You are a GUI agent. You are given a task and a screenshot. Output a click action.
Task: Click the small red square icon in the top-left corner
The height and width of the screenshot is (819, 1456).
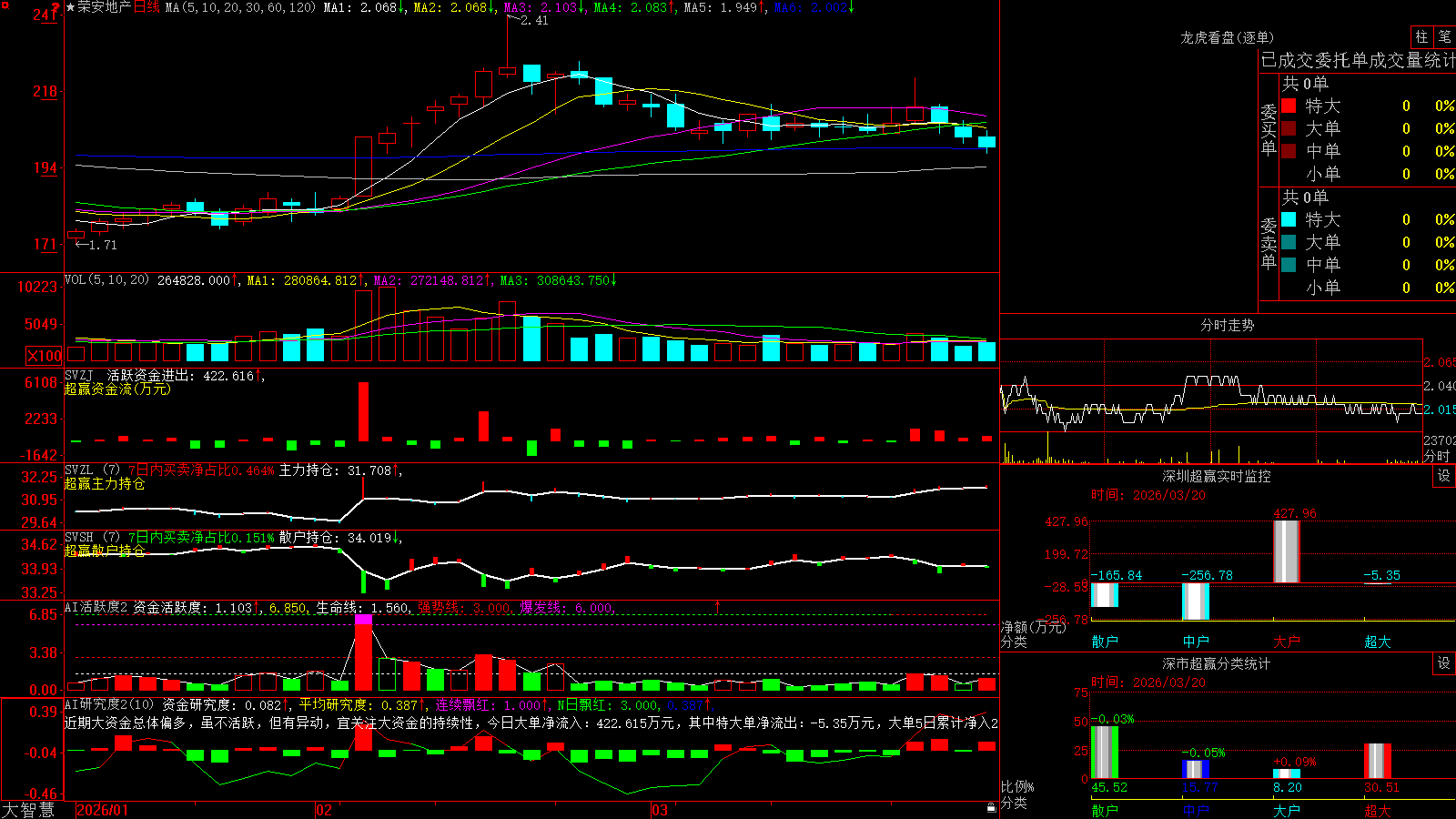5,5
